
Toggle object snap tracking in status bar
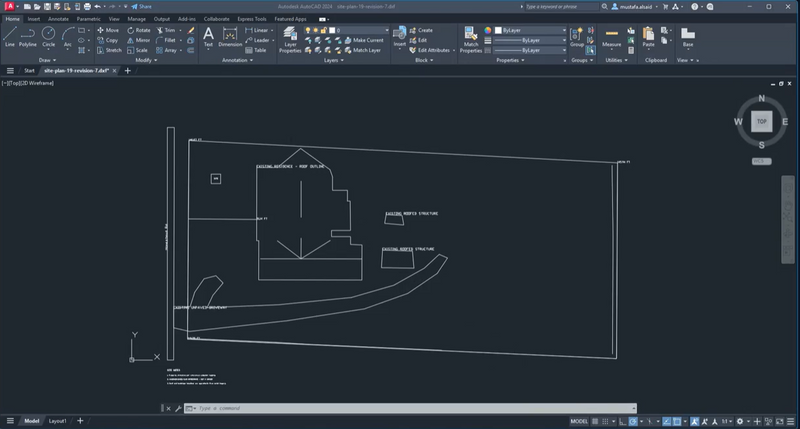coord(666,421)
